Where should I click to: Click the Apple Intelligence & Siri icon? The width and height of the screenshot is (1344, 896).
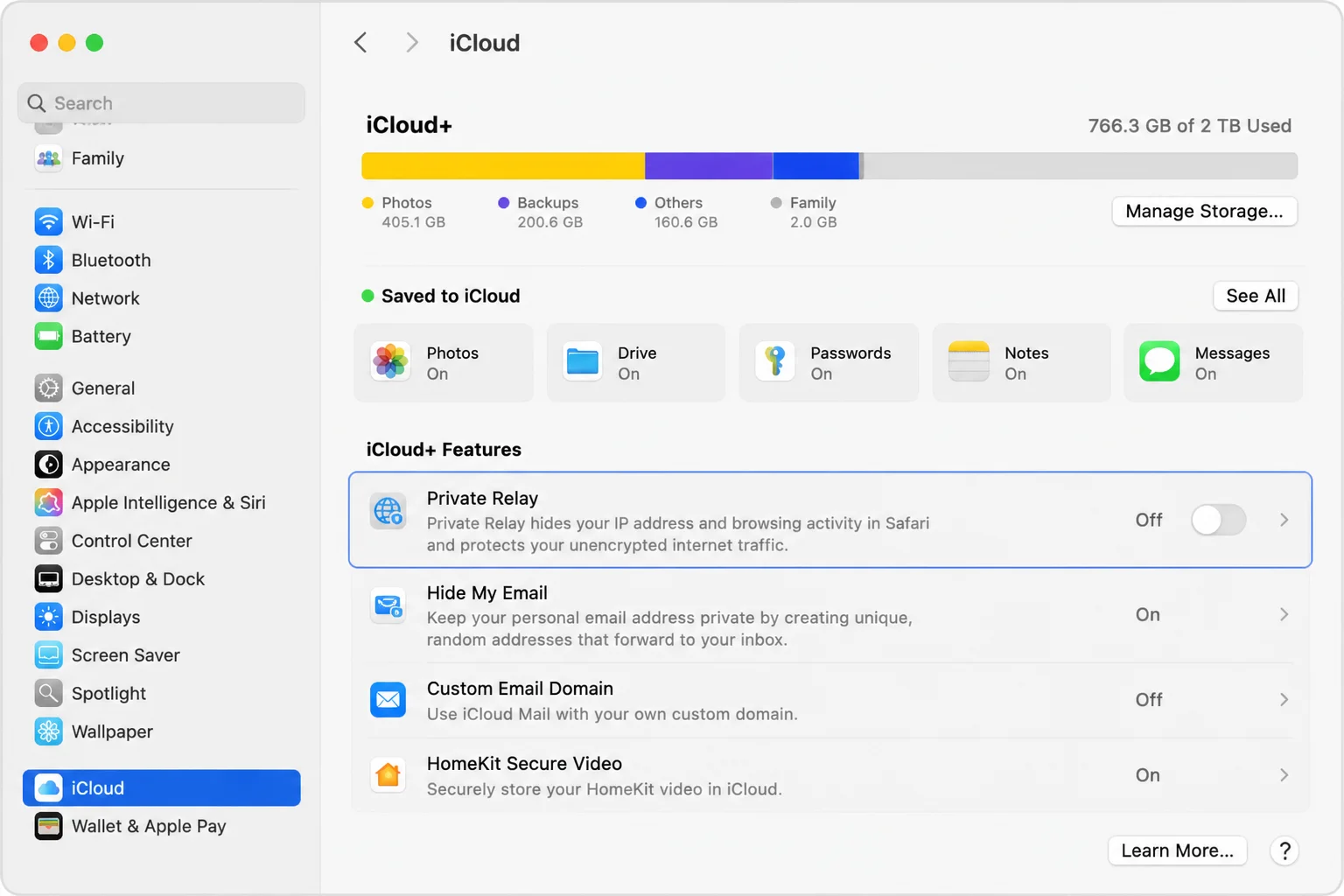click(49, 502)
